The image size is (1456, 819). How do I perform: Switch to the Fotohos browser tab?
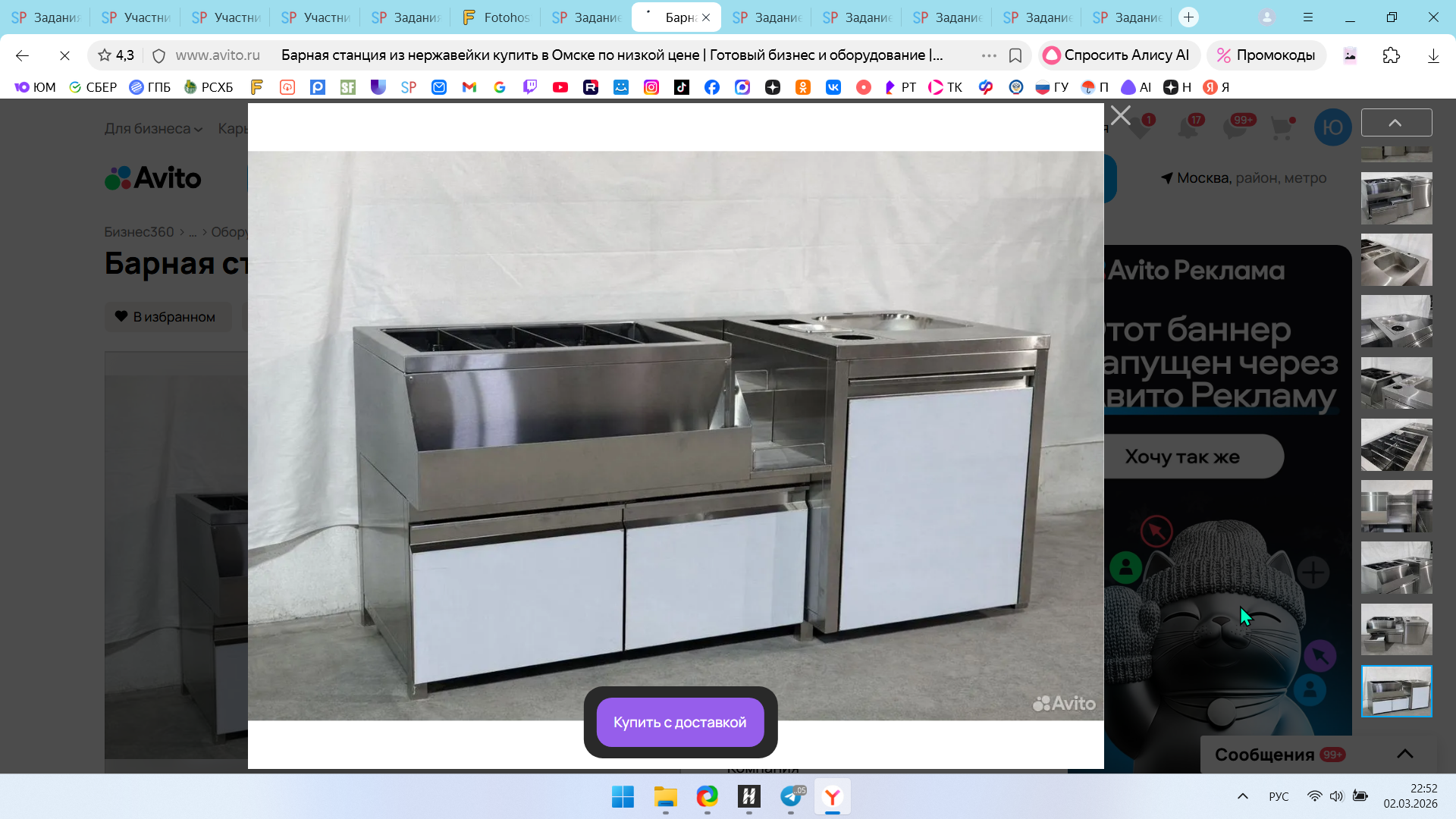(x=496, y=17)
